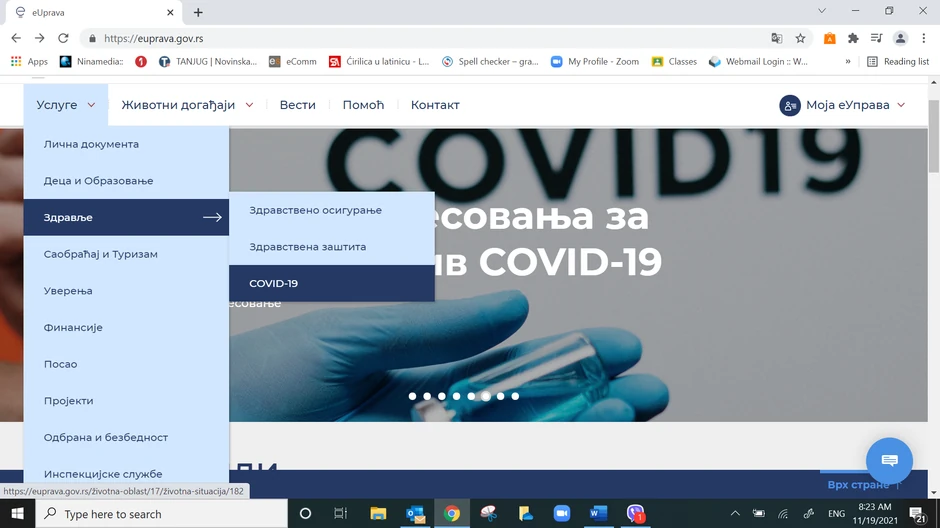Go to the first carousel slide dot

pos(412,396)
